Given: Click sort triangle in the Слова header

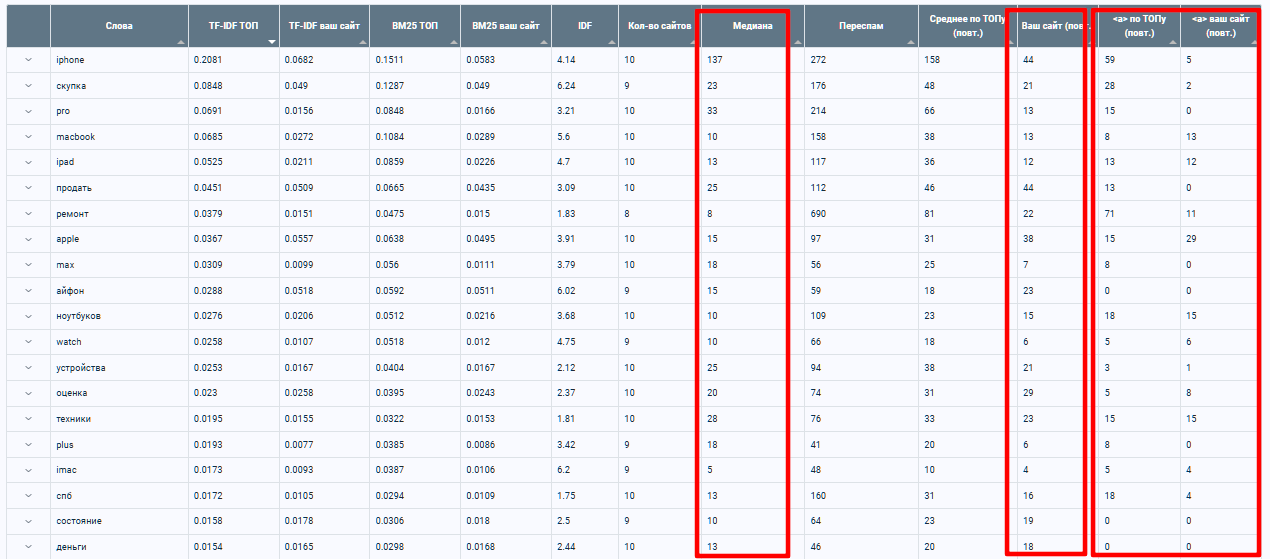Looking at the screenshot, I should point(181,43).
